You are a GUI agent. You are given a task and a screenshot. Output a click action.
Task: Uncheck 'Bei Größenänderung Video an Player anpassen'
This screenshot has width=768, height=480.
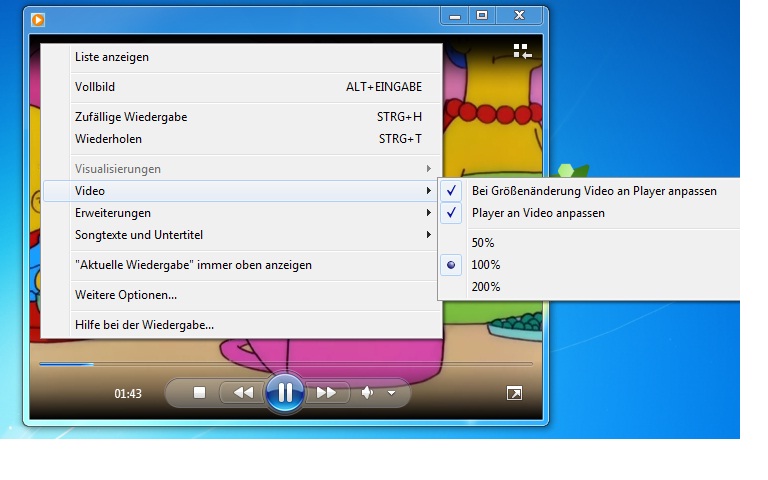[x=594, y=191]
